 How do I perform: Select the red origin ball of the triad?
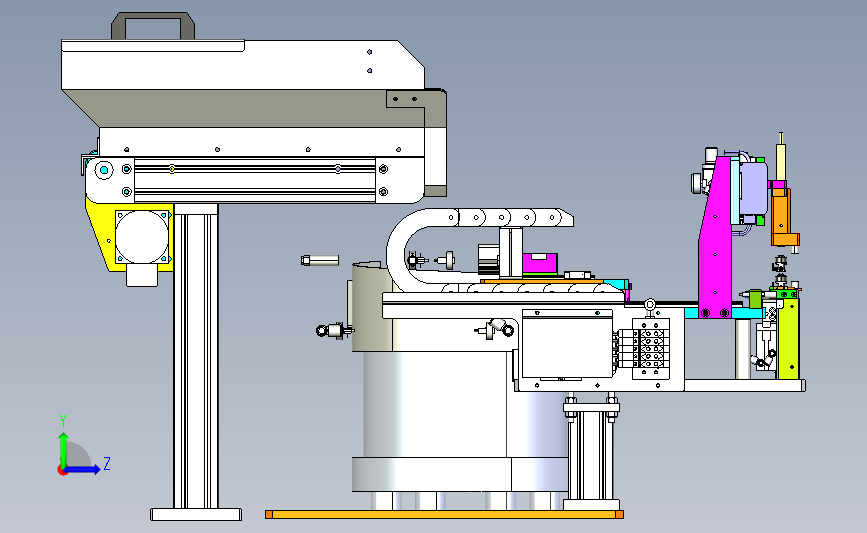(62, 471)
